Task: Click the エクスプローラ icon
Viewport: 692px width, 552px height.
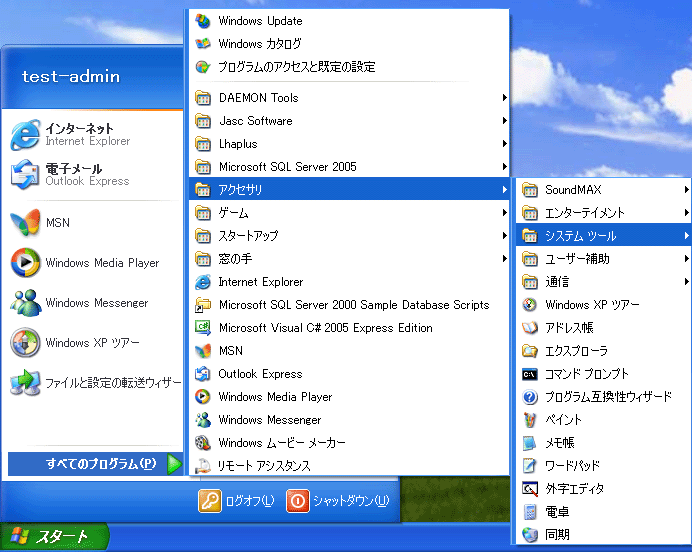Action: [530, 351]
